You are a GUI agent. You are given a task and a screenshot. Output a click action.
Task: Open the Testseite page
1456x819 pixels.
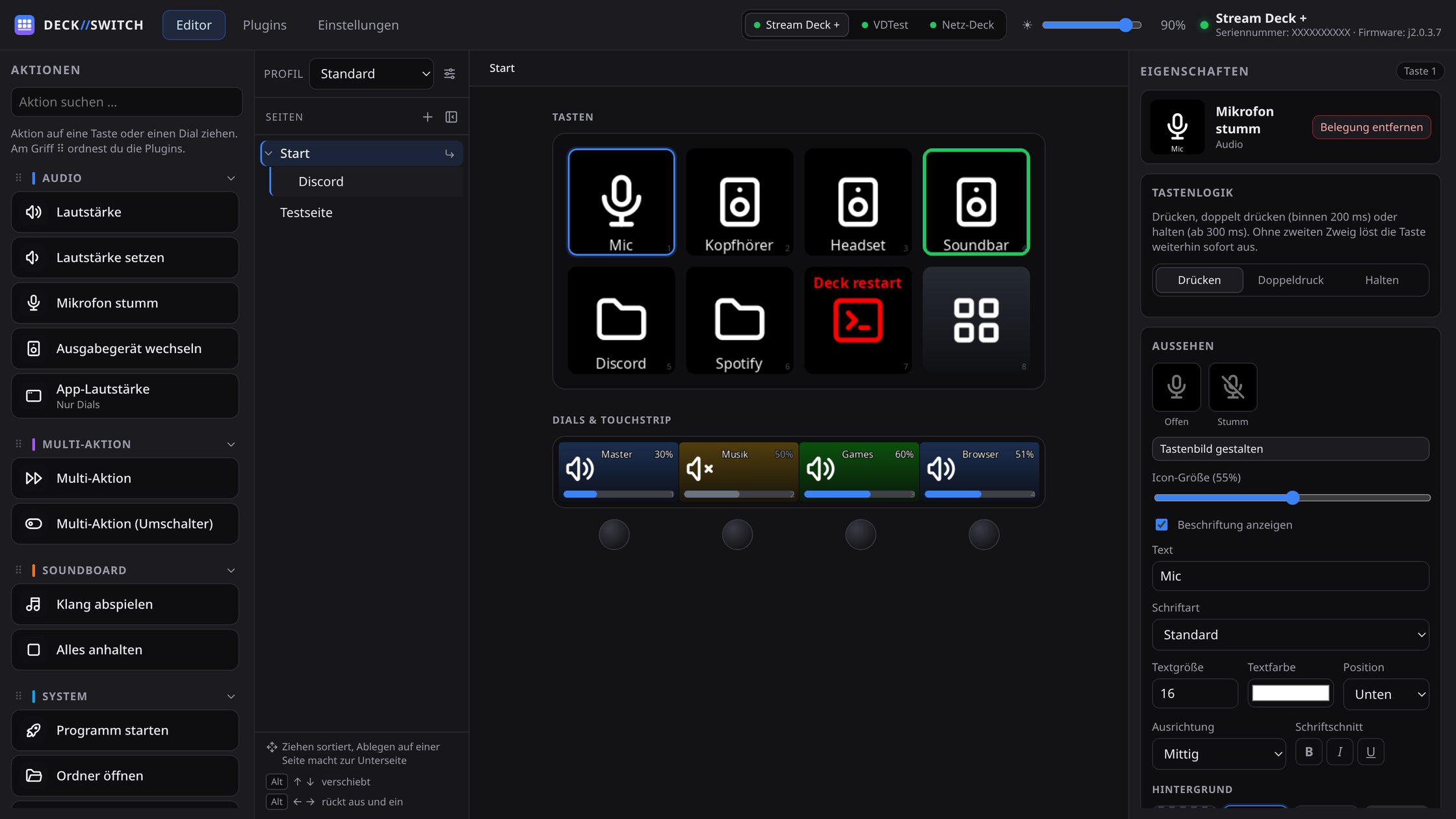(362, 213)
